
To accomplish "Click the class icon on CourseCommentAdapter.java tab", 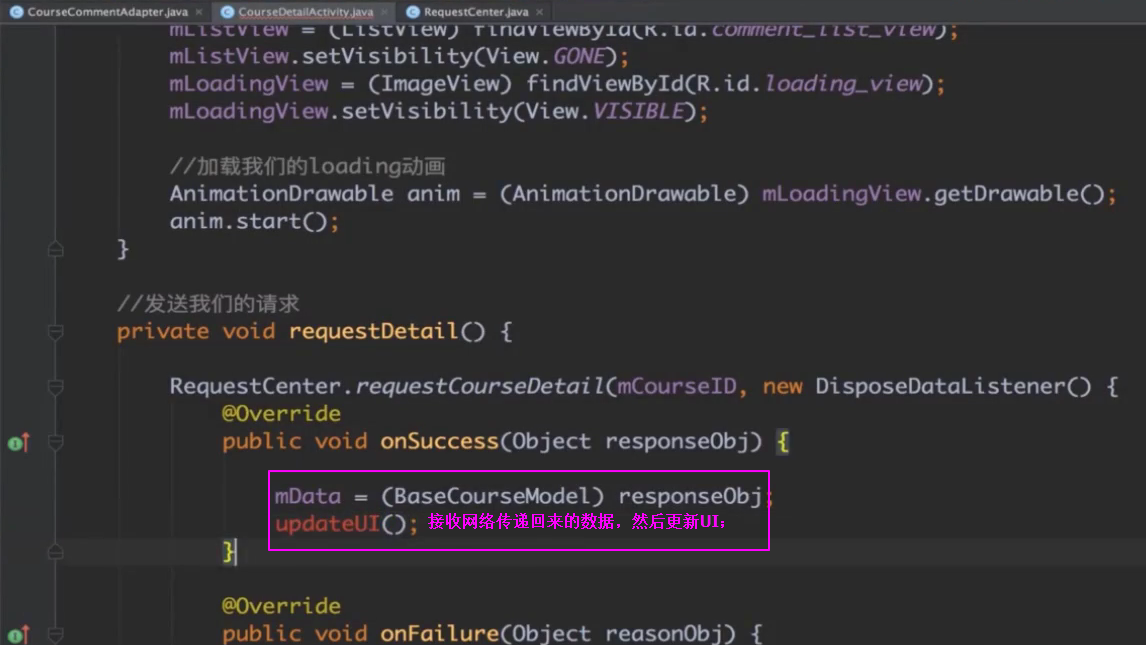I will click(16, 12).
